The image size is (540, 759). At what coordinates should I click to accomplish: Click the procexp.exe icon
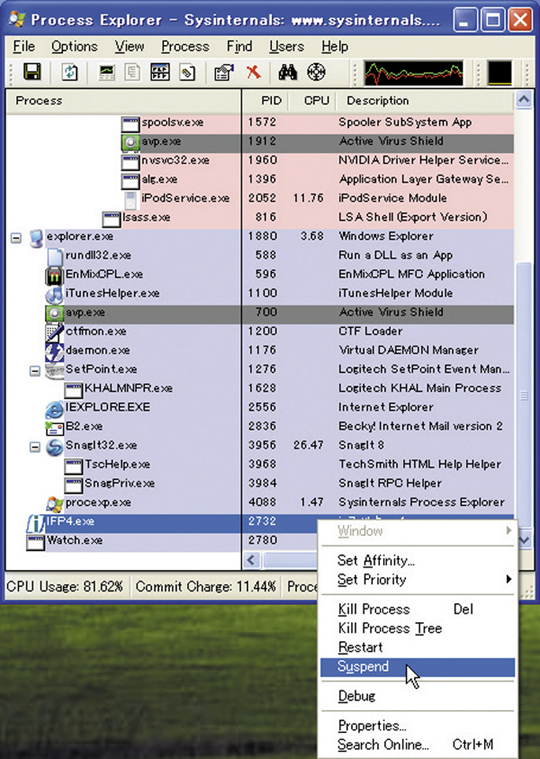point(55,503)
